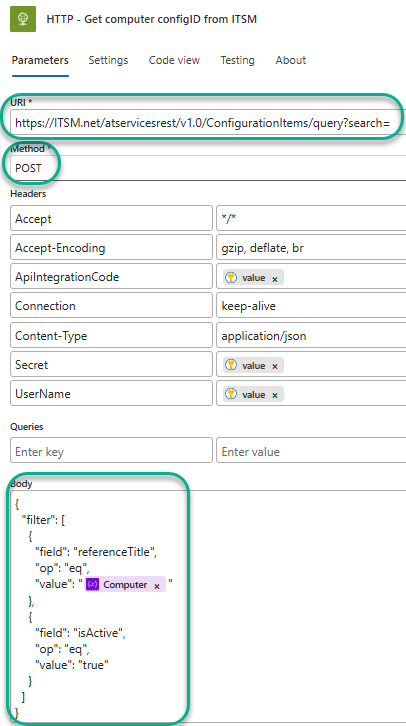Click the */* header value field
This screenshot has width=406, height=726.
(311, 219)
